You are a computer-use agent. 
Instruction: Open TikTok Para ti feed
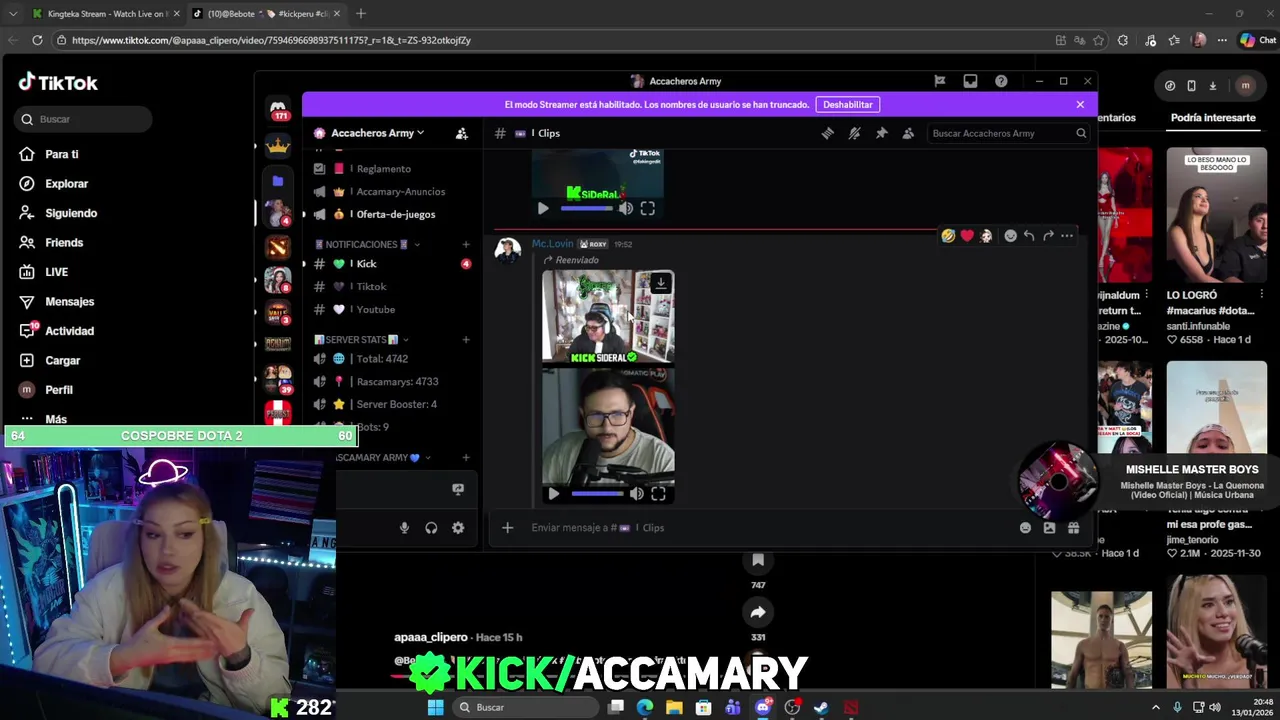[61, 154]
